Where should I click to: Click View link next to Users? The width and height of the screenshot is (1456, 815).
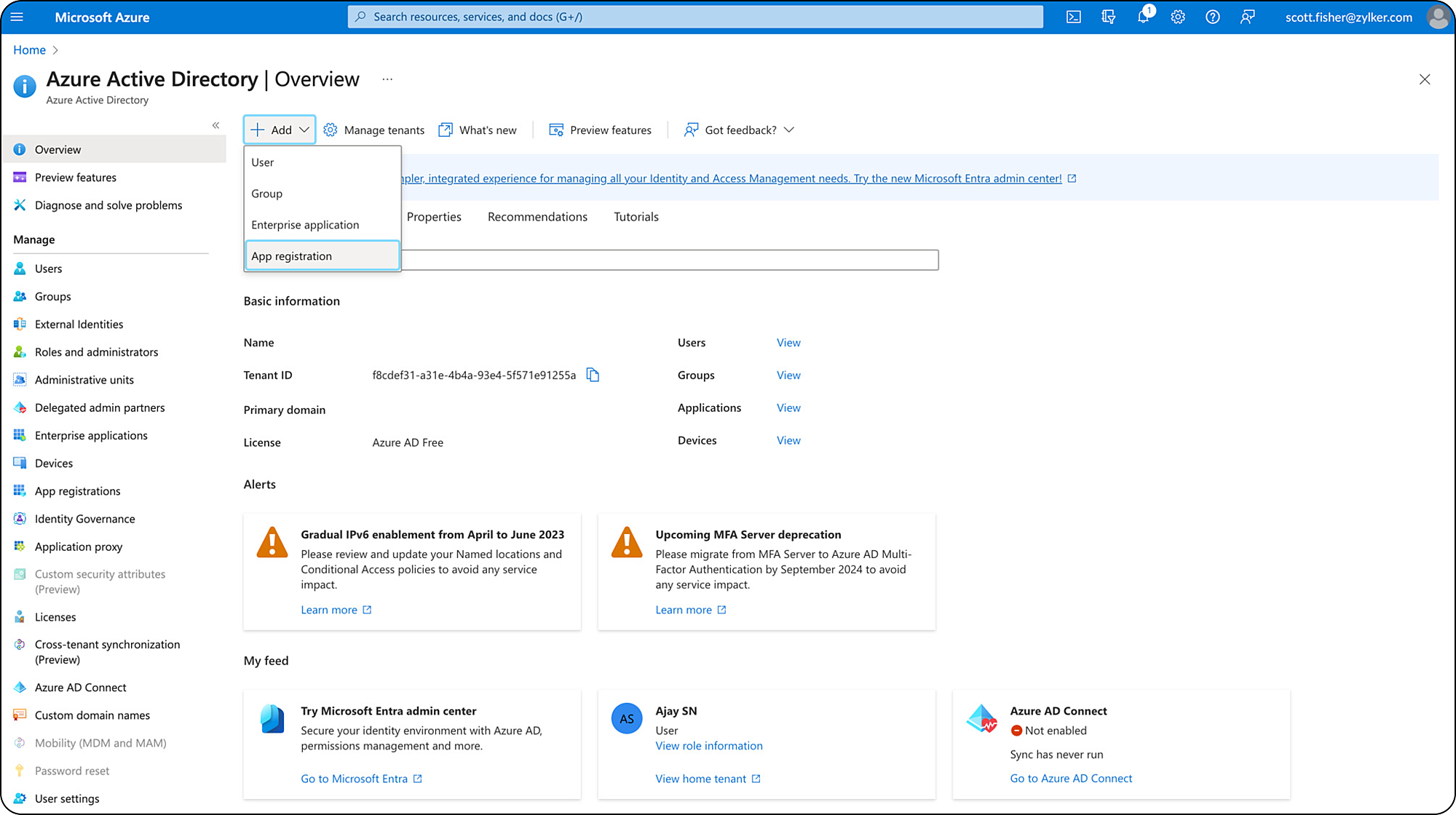pyautogui.click(x=788, y=343)
